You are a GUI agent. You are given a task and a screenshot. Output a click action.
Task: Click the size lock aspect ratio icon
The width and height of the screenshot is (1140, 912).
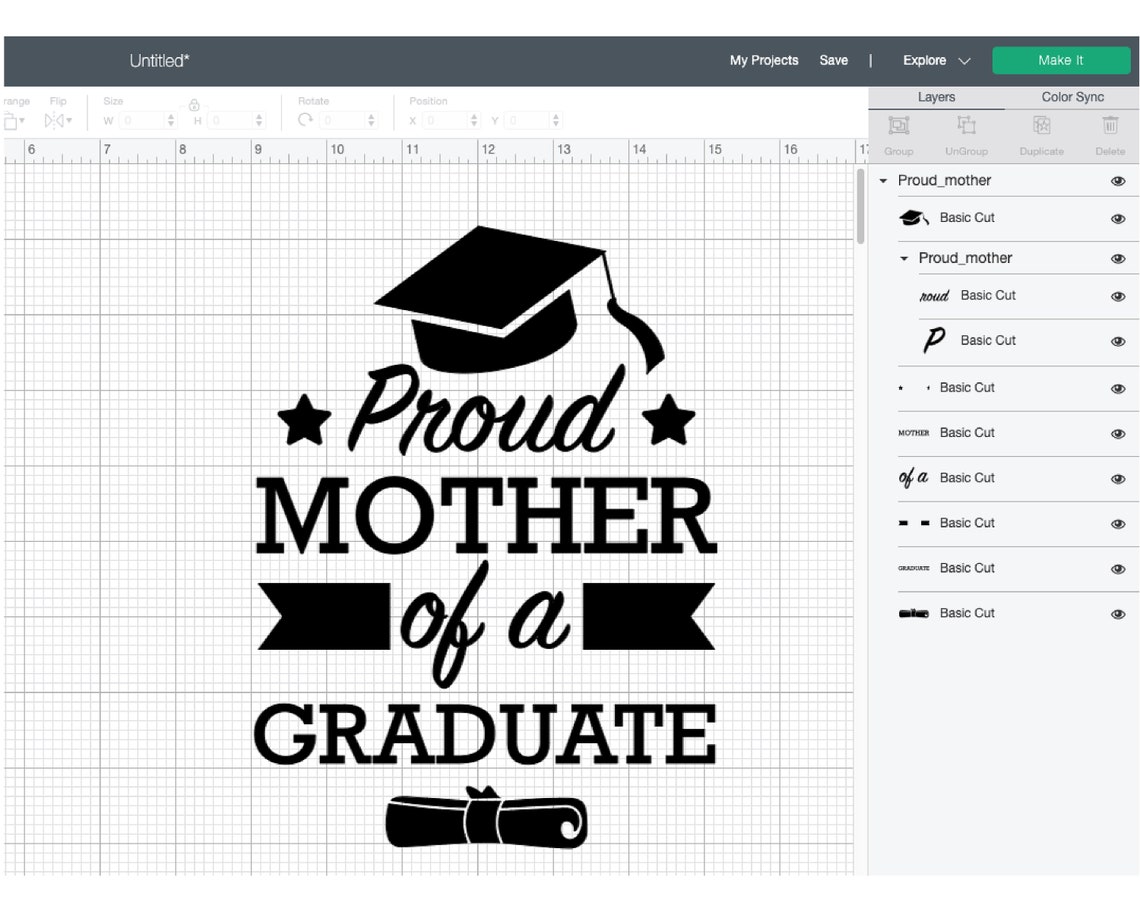pyautogui.click(x=193, y=106)
